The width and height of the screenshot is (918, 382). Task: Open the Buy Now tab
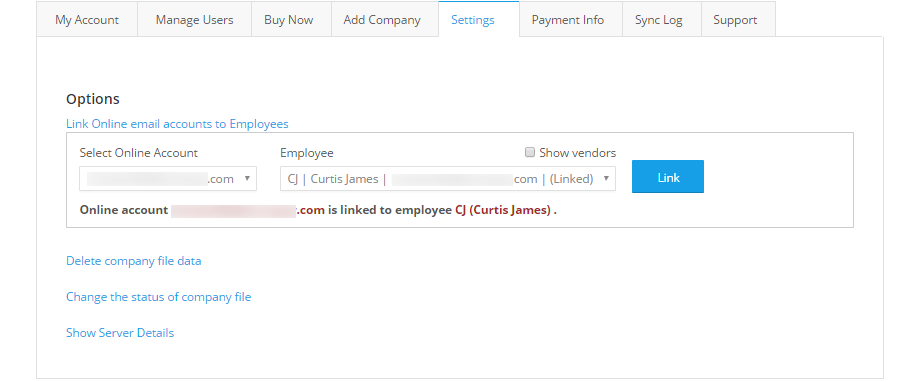pyautogui.click(x=289, y=19)
